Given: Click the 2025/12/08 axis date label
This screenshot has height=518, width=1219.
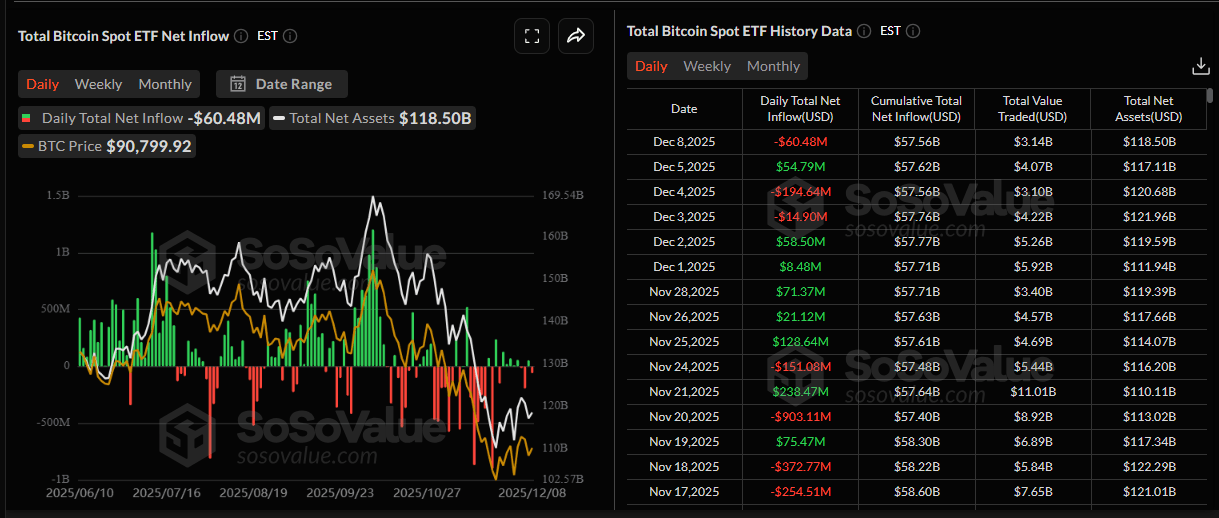Looking at the screenshot, I should 532,493.
